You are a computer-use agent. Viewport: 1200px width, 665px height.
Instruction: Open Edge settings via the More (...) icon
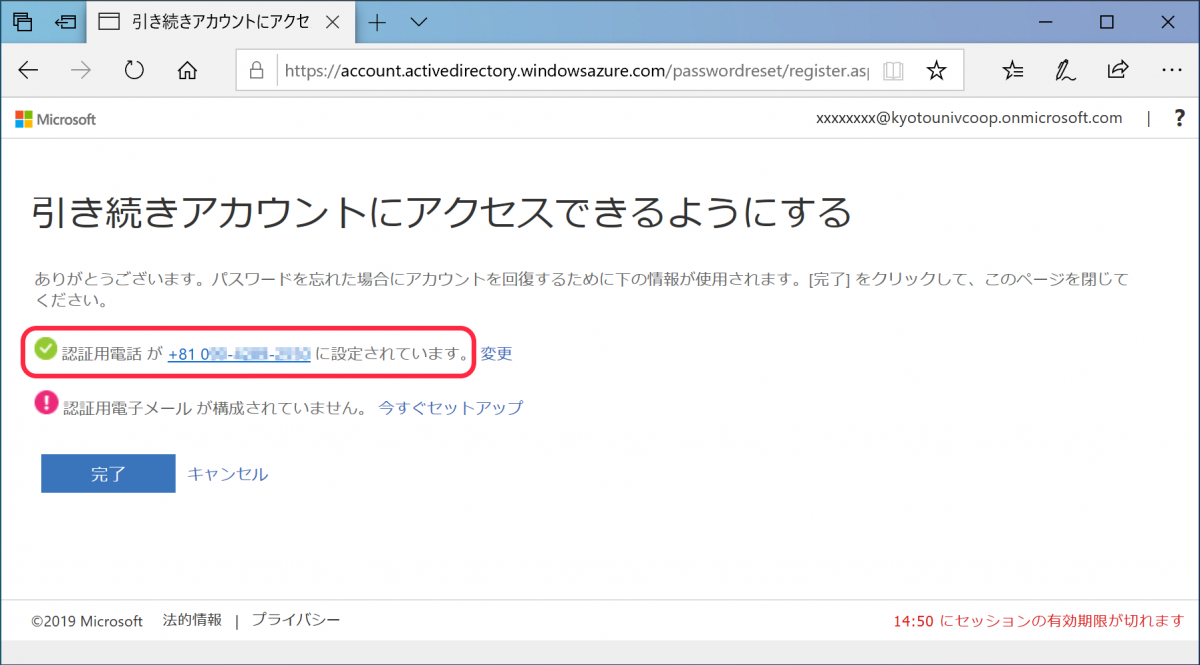(x=1172, y=70)
